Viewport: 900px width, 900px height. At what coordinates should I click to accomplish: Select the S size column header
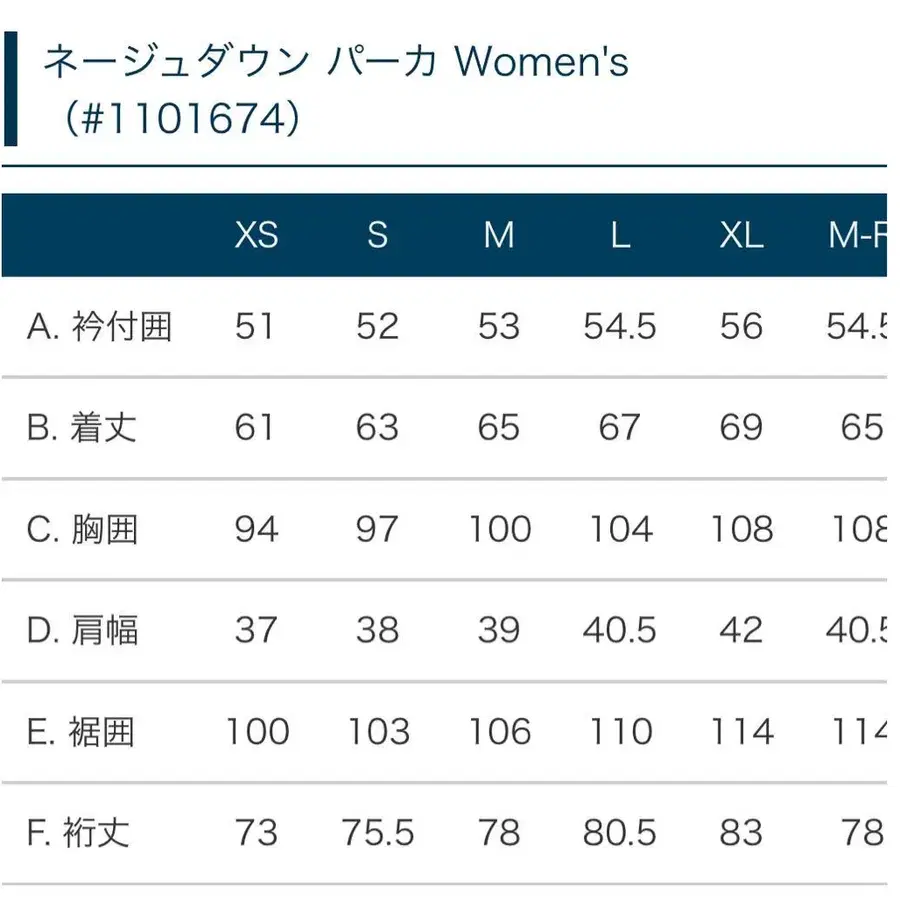[x=377, y=235]
